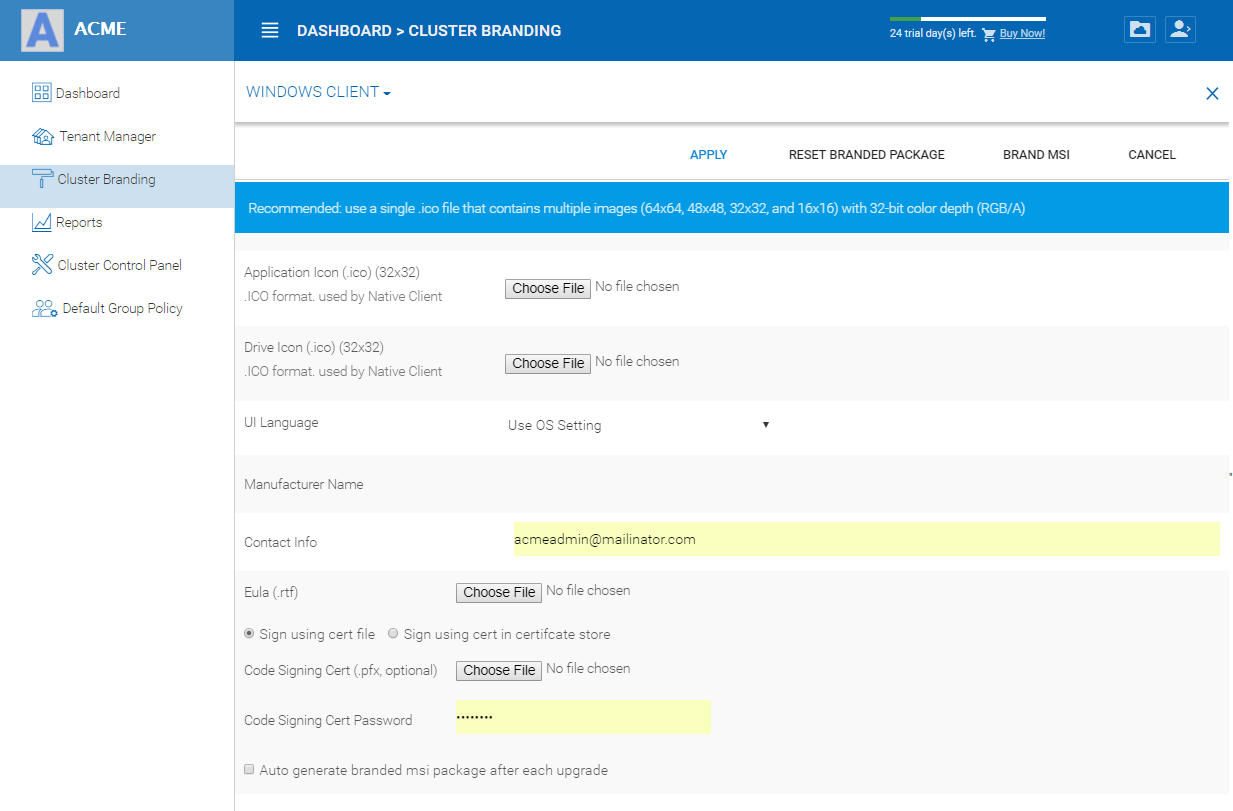The height and width of the screenshot is (811, 1233).
Task: Click the 'Buy Now!' link
Action: coord(1022,34)
